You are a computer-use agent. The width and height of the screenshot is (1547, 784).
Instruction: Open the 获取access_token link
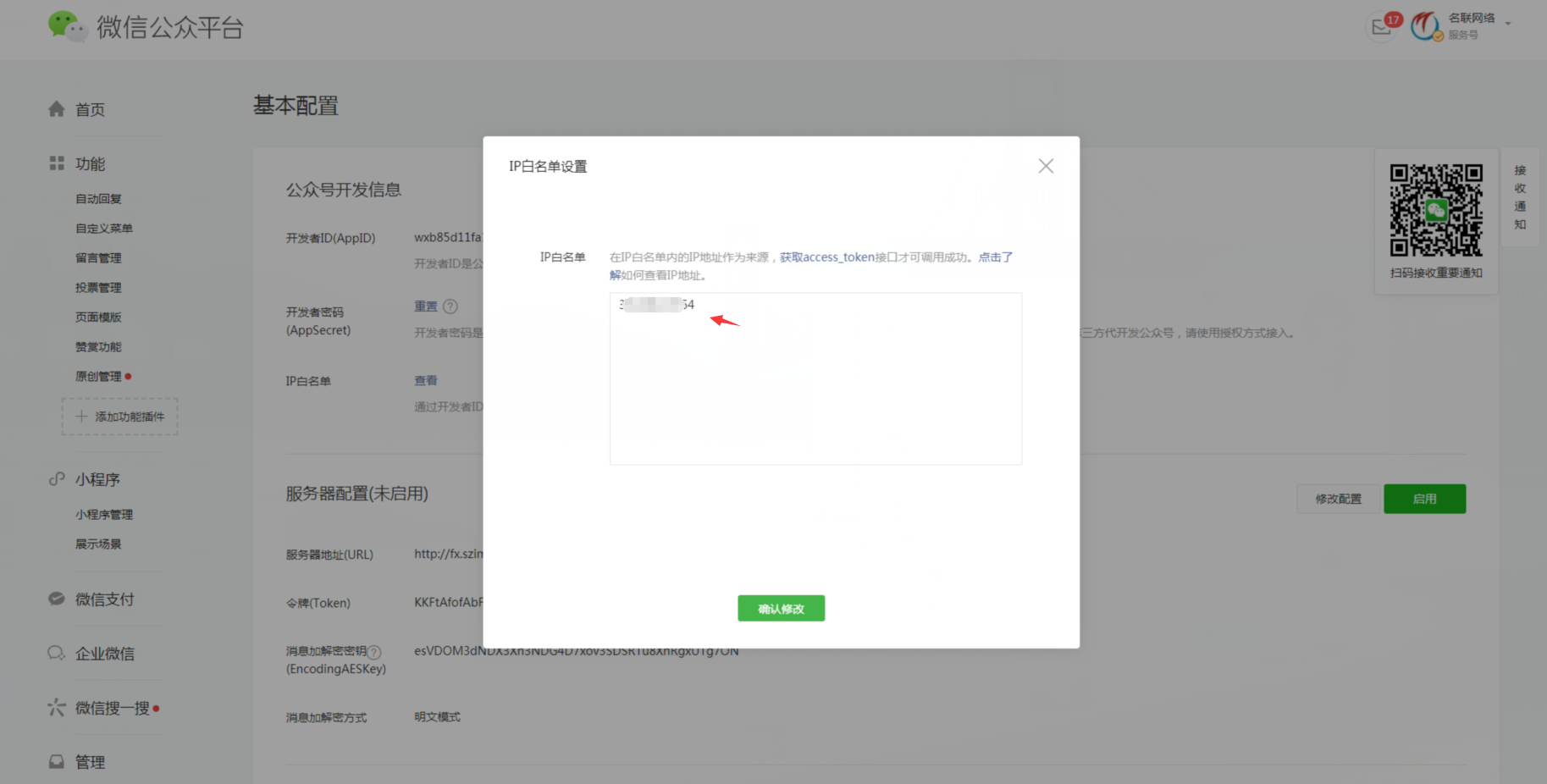click(x=826, y=257)
